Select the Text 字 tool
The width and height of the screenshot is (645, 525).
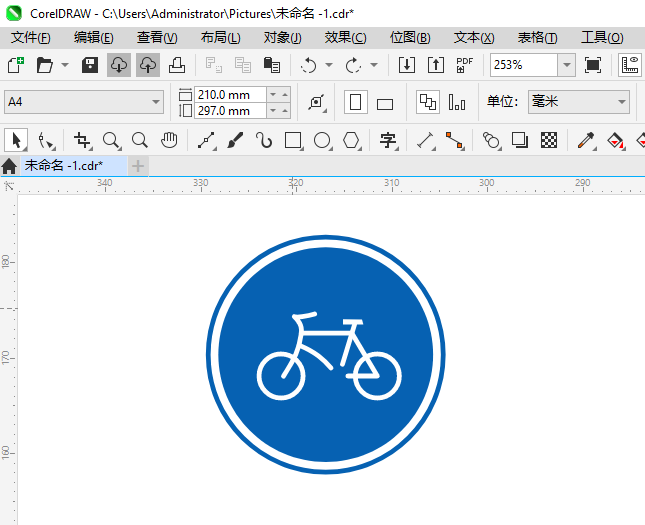[388, 141]
